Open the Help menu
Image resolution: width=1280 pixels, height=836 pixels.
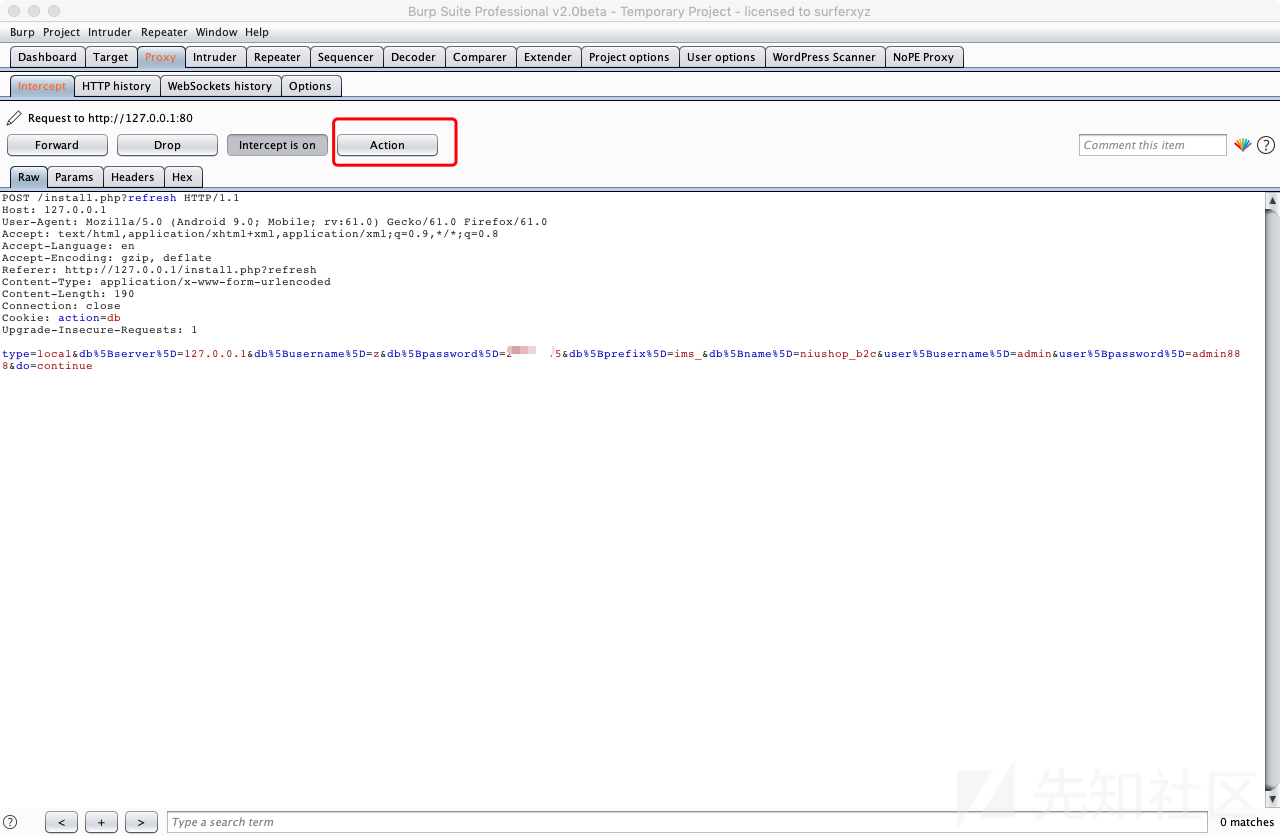pos(257,32)
